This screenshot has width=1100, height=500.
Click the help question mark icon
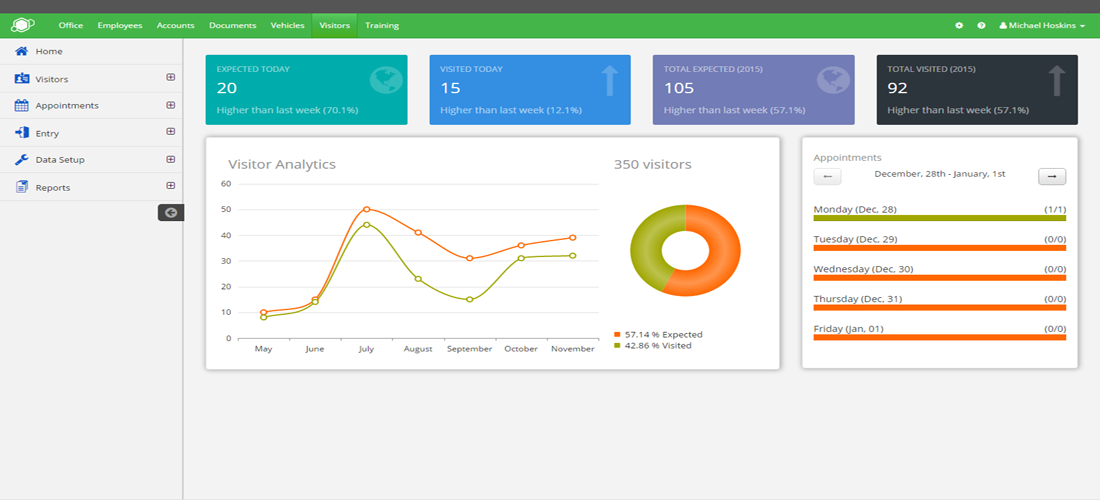(x=981, y=25)
